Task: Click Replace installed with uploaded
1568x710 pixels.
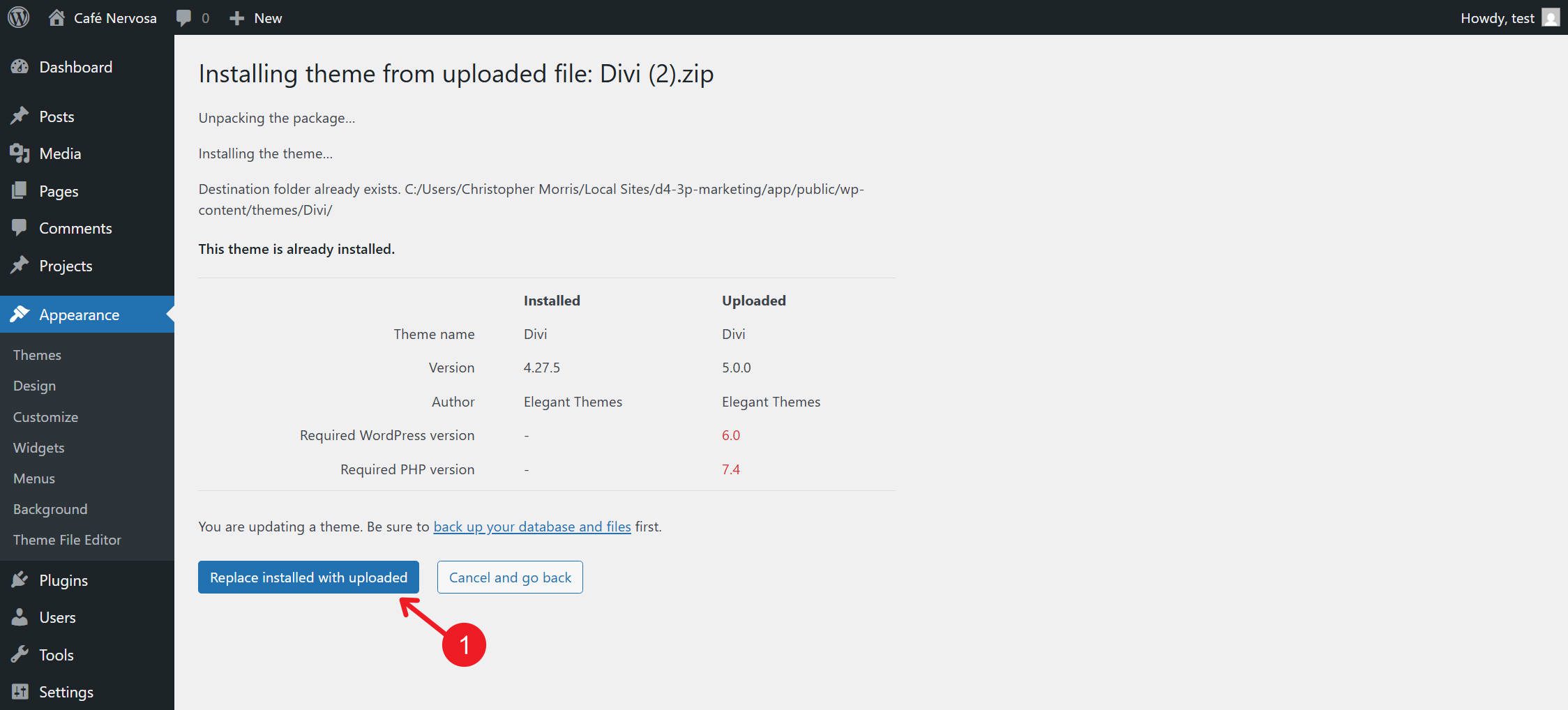Action: [x=308, y=577]
